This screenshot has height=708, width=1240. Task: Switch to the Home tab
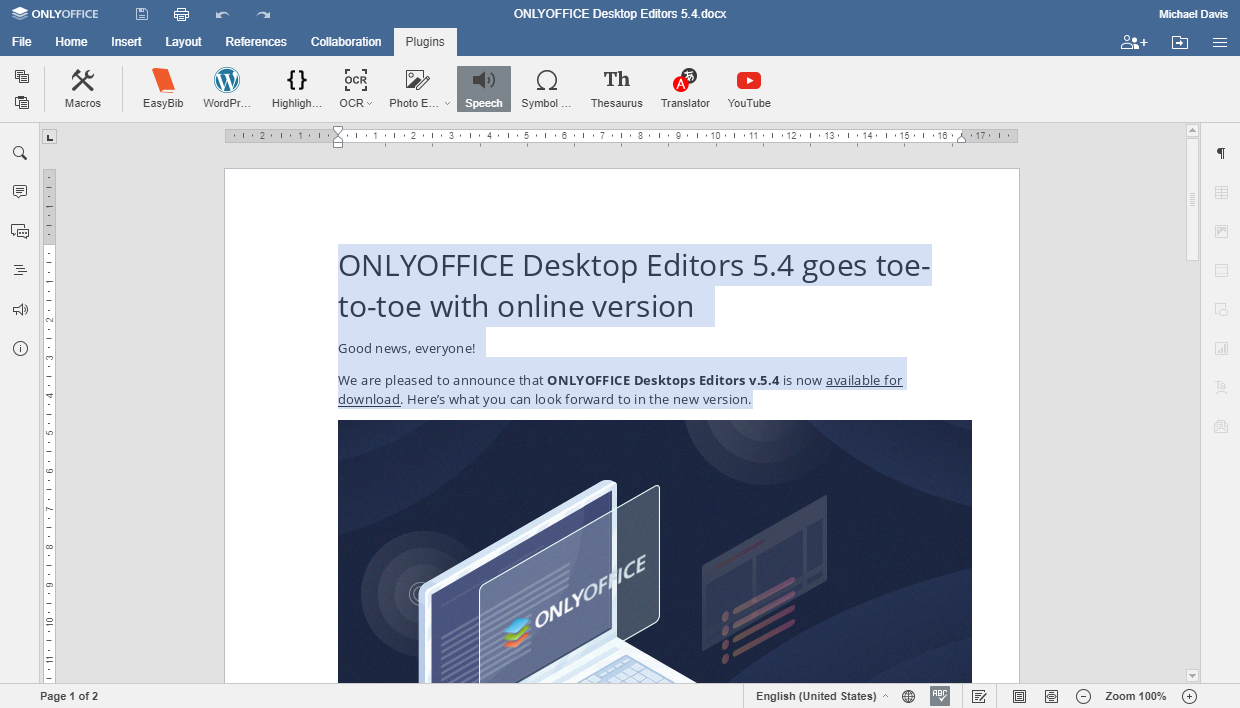pos(71,42)
